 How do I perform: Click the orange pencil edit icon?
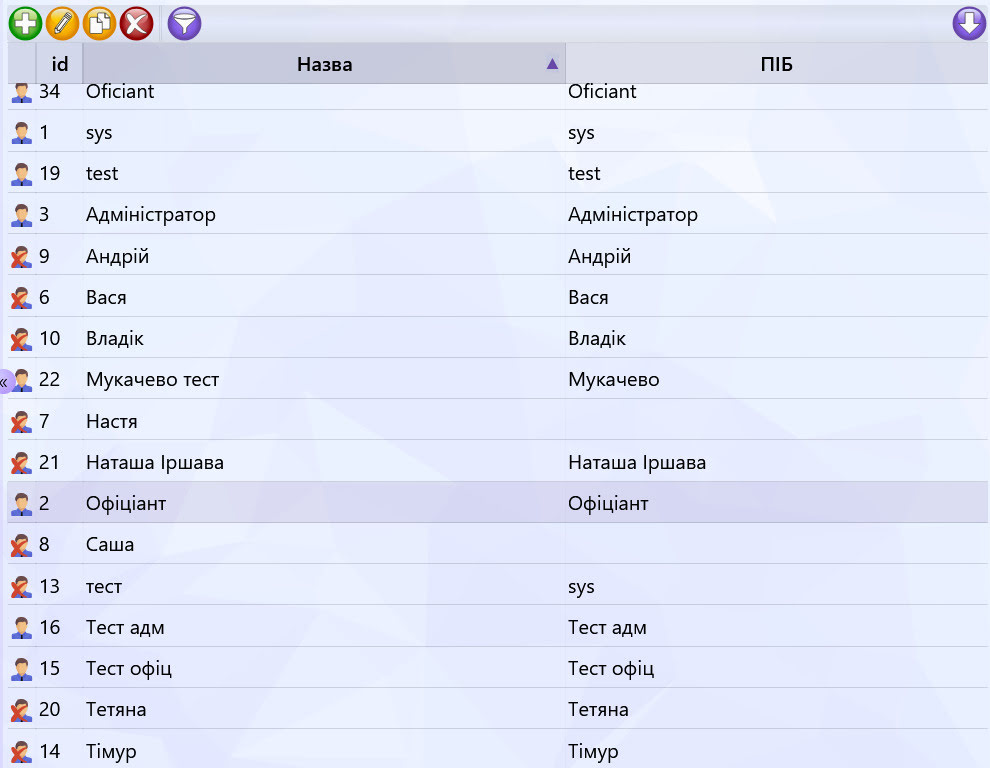tap(63, 24)
